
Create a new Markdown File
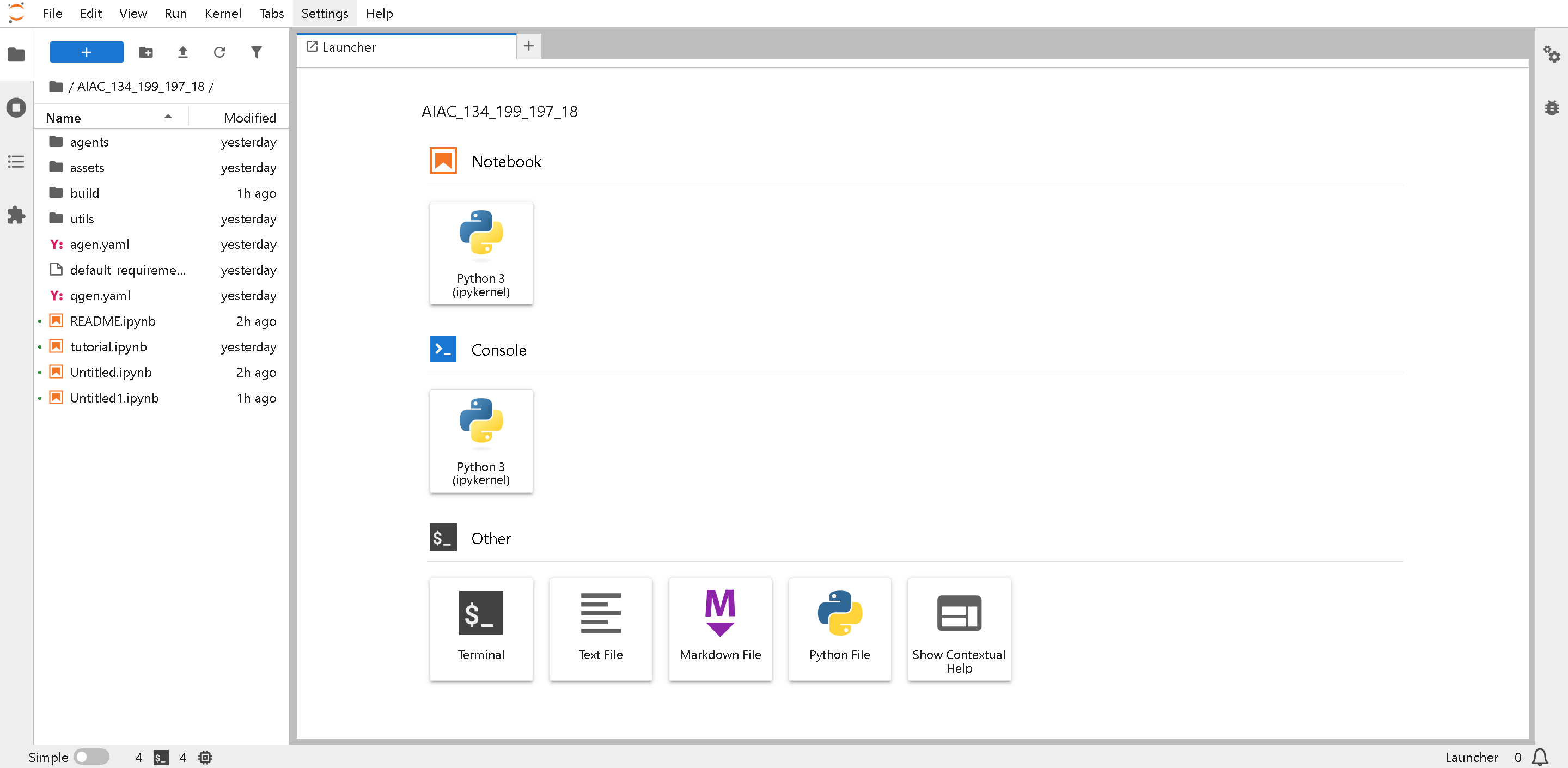(x=720, y=629)
